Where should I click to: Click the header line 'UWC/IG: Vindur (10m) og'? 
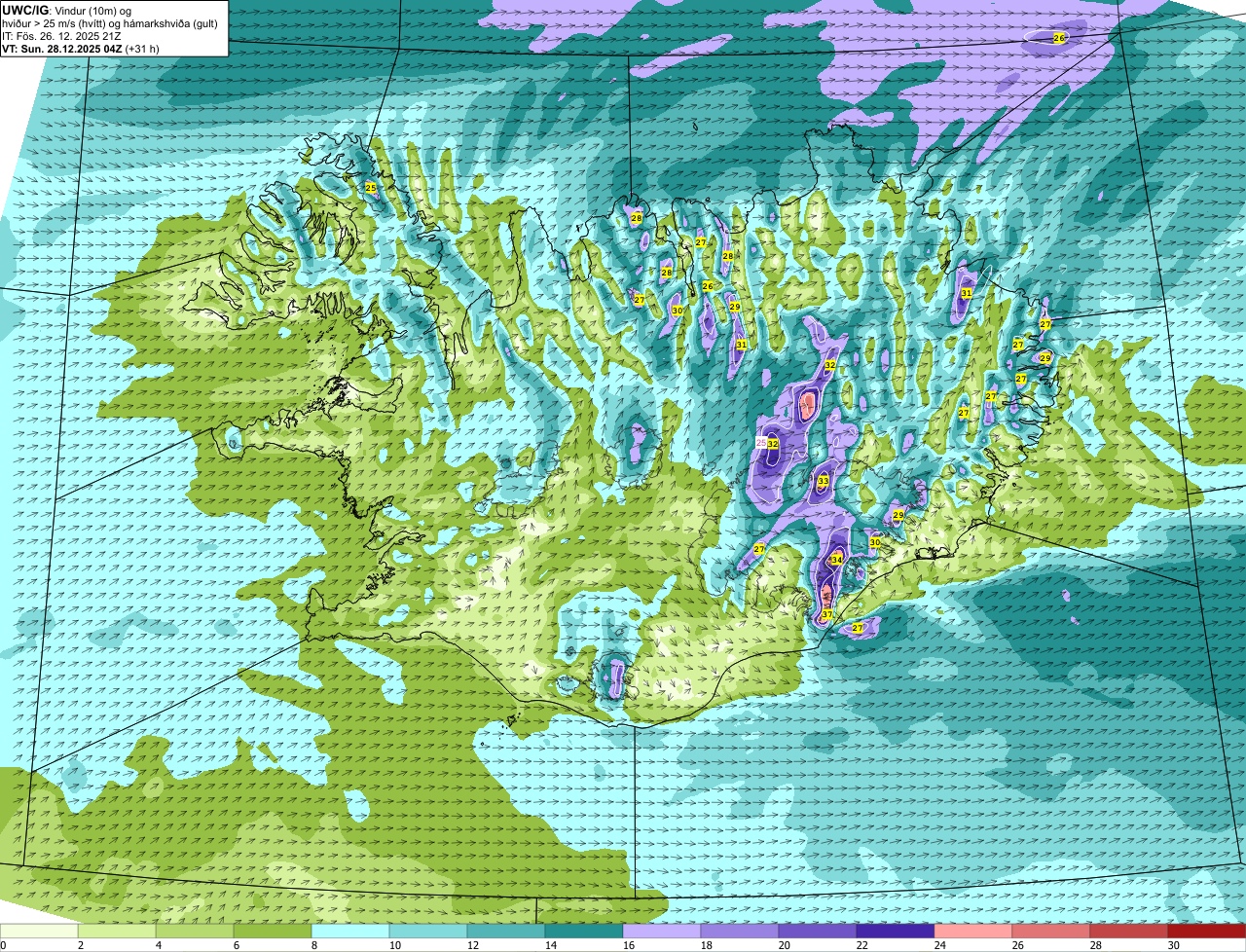[x=67, y=10]
